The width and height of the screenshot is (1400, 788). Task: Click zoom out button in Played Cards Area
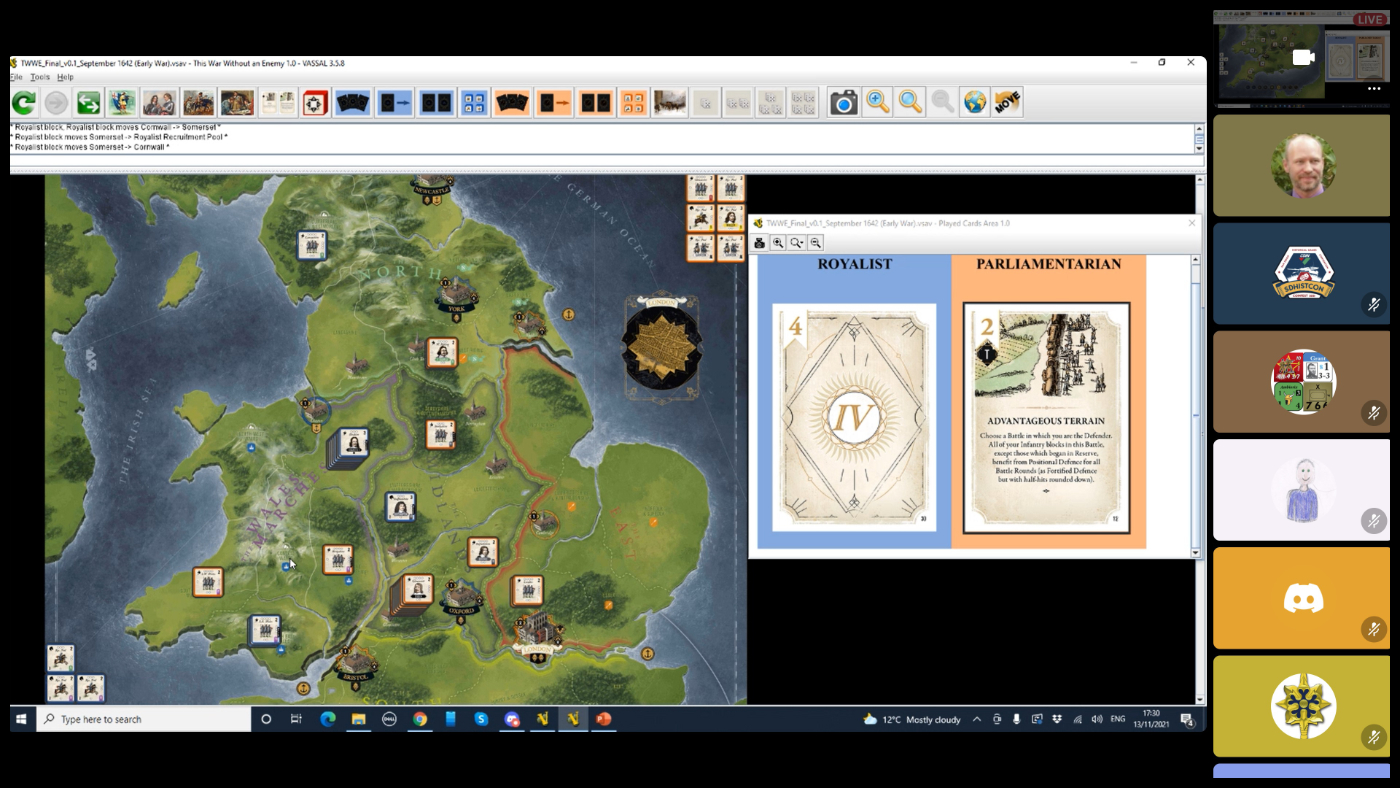point(816,243)
